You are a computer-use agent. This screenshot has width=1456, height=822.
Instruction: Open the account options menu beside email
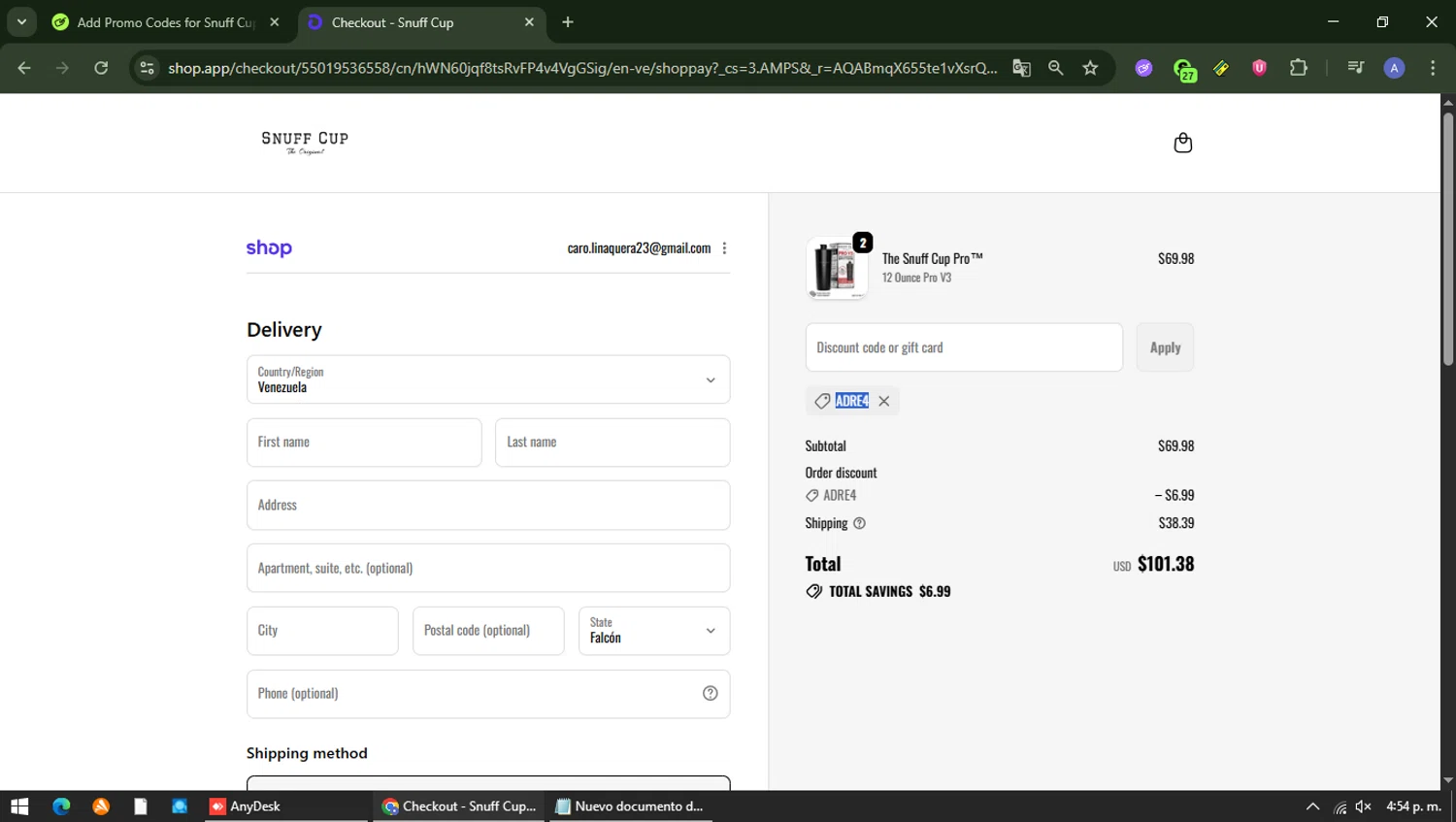tap(724, 248)
